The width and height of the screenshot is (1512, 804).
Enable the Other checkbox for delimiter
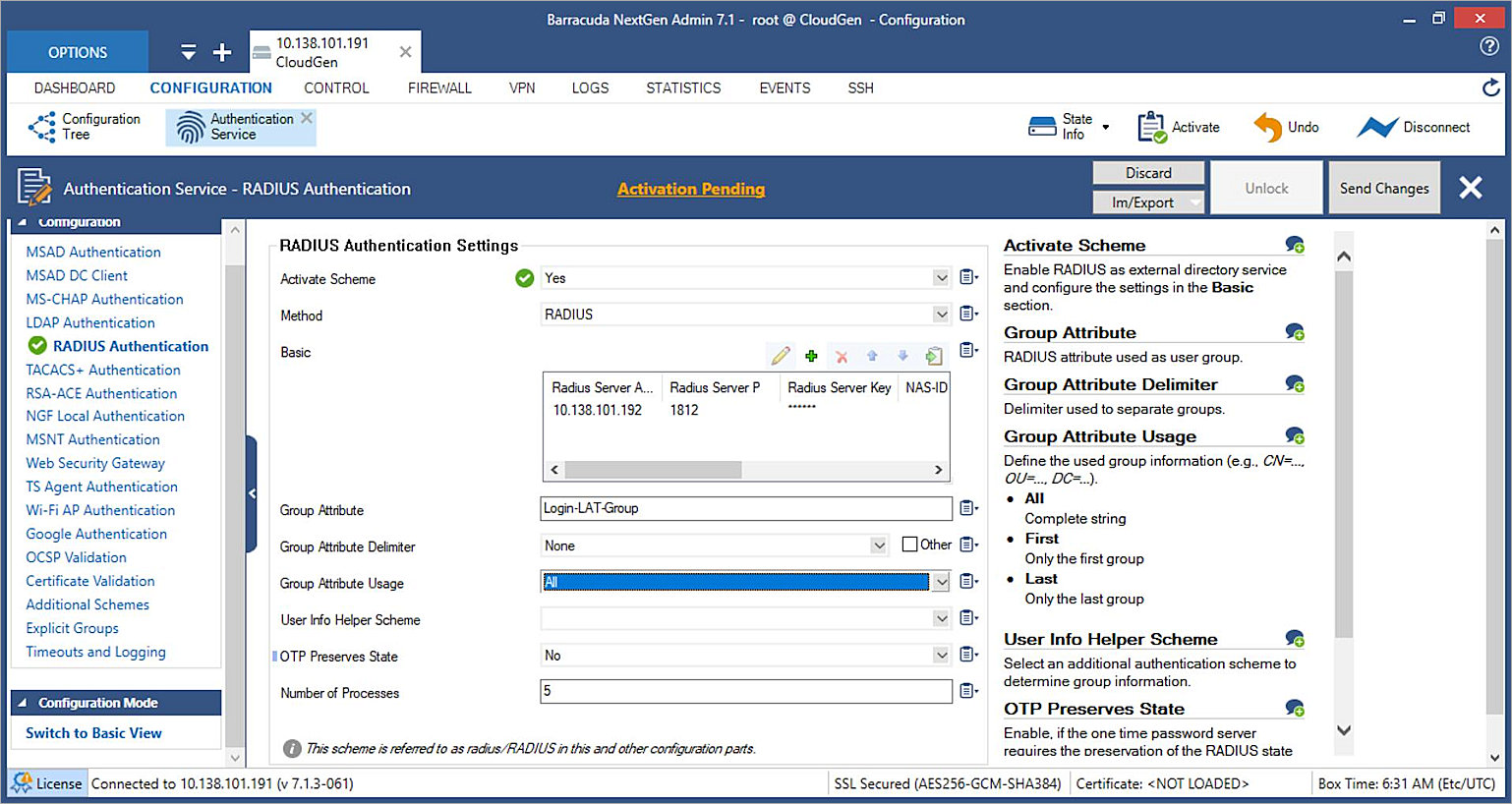coord(909,545)
